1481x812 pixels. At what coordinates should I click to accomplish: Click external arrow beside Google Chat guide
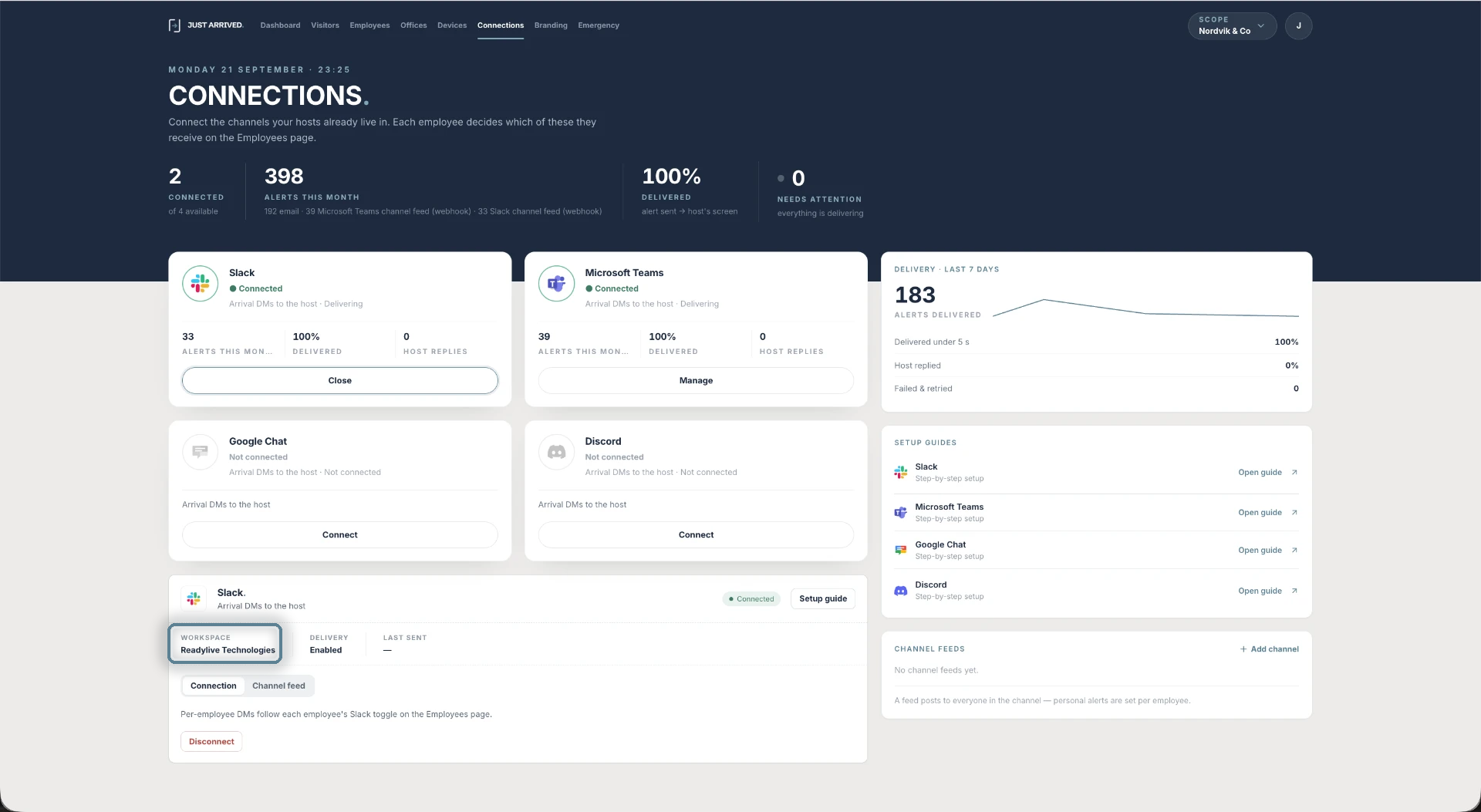pos(1294,550)
